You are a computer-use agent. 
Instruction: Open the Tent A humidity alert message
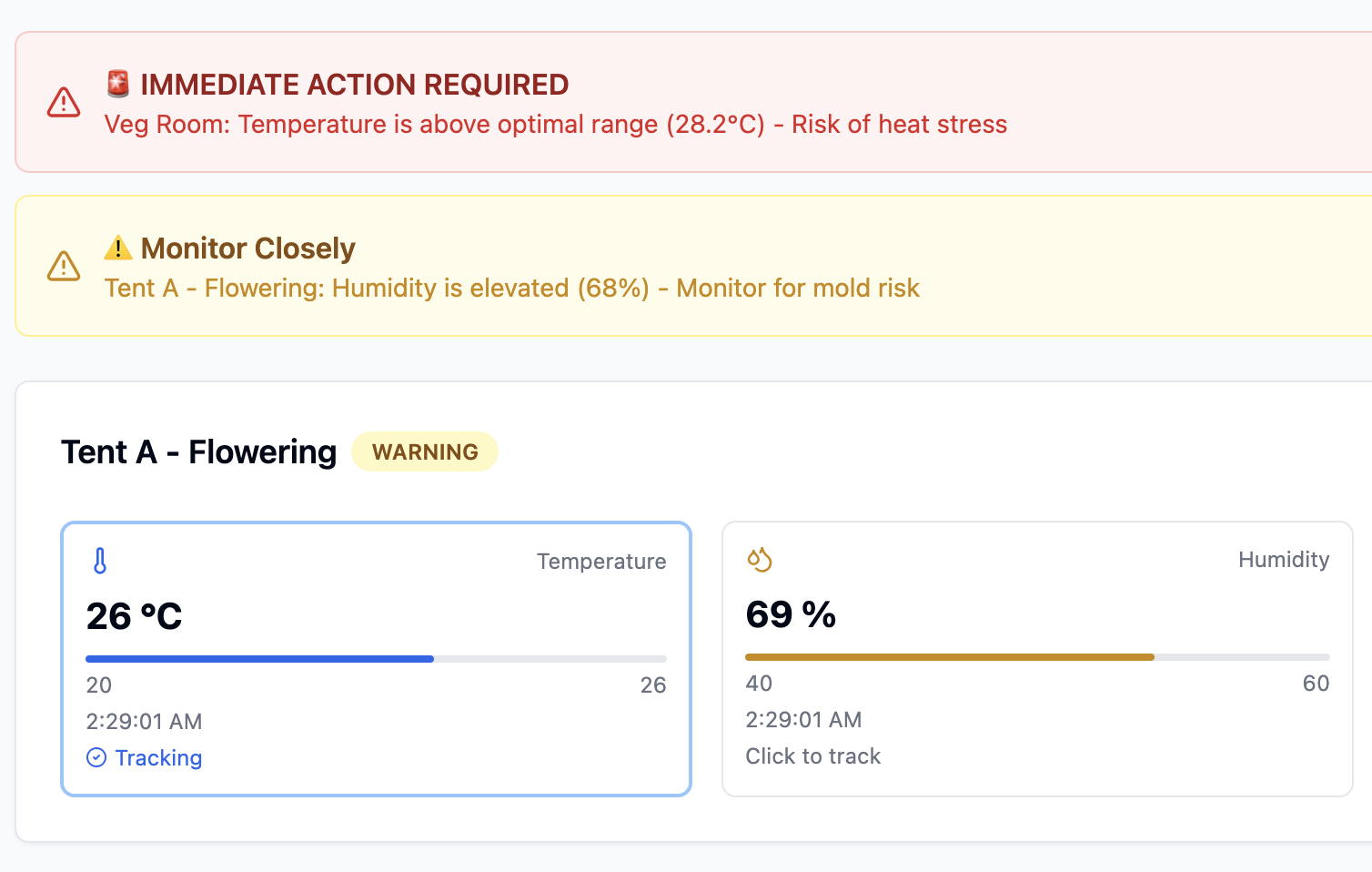point(512,289)
